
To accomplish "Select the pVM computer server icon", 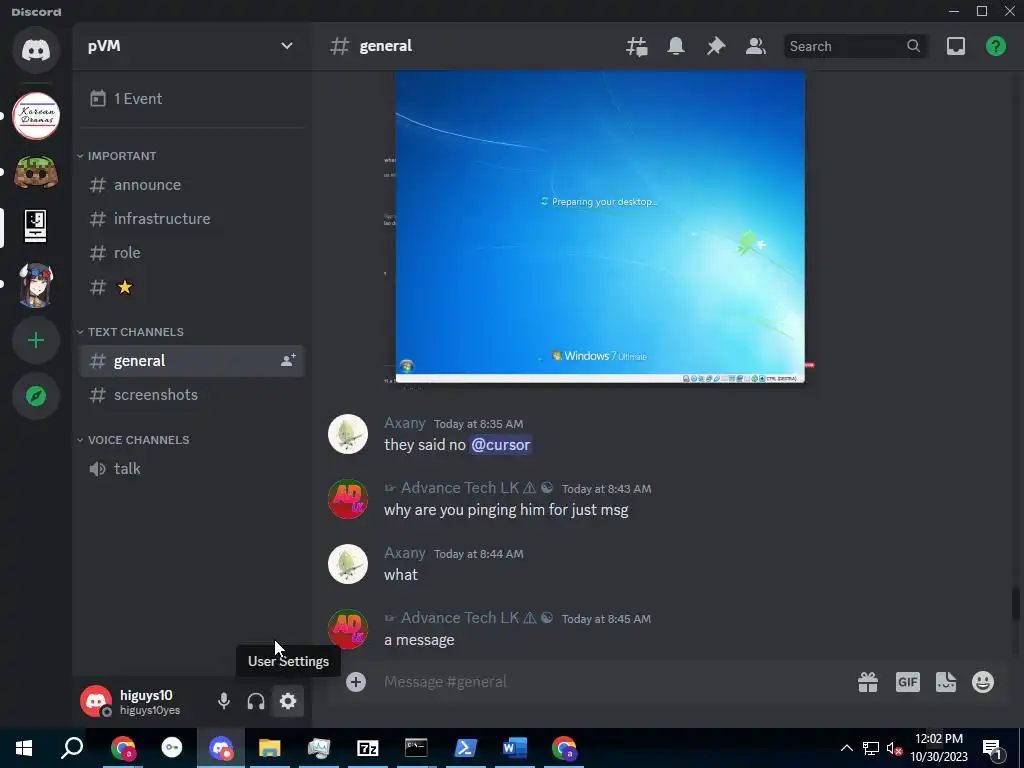I will click(36, 227).
